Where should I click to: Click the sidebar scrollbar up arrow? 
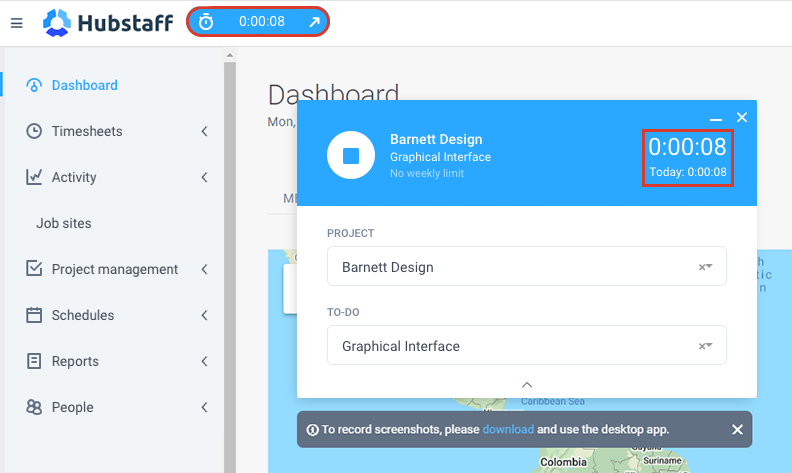(x=230, y=55)
